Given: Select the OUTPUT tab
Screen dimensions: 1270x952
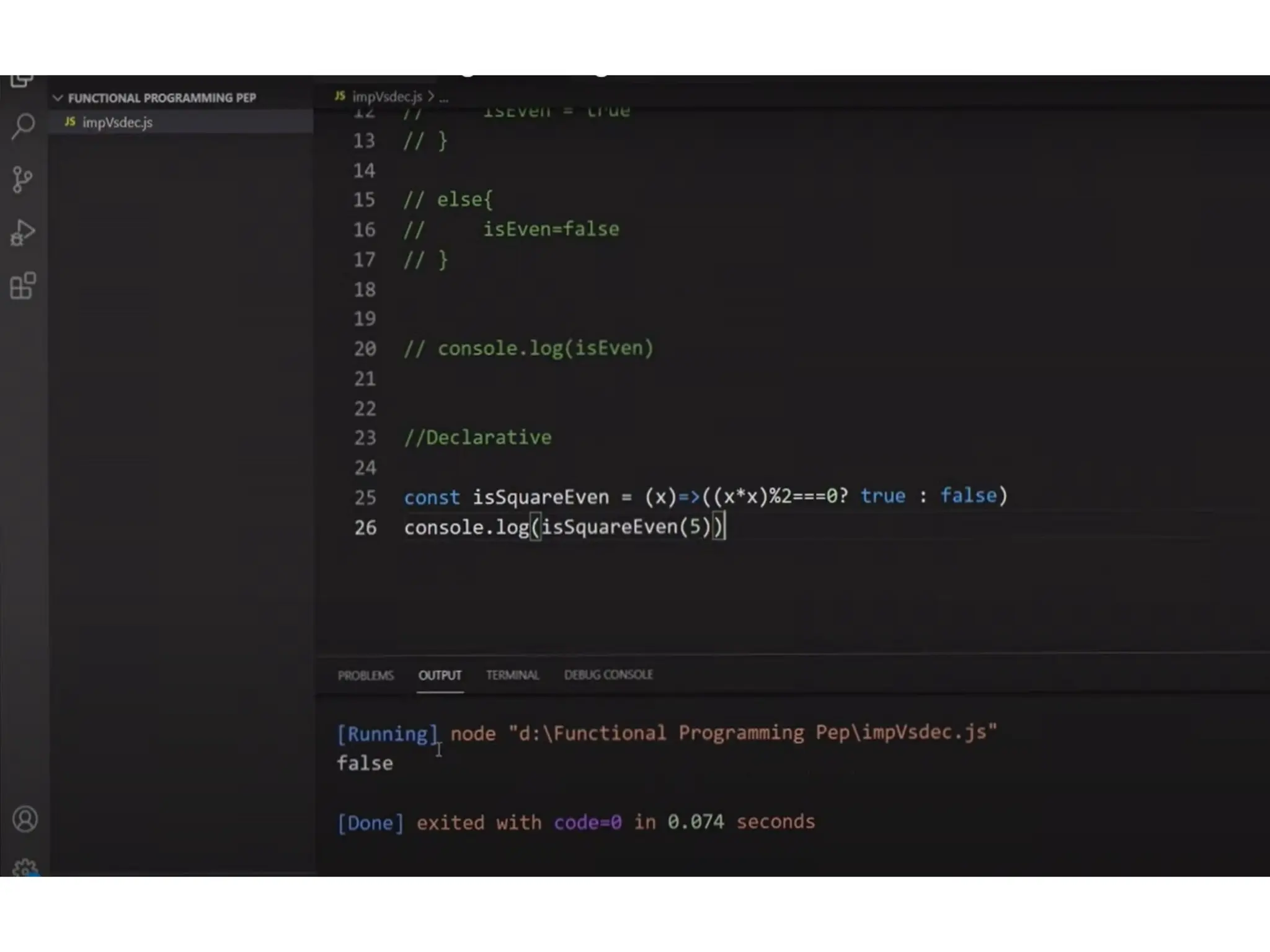Looking at the screenshot, I should (x=440, y=675).
